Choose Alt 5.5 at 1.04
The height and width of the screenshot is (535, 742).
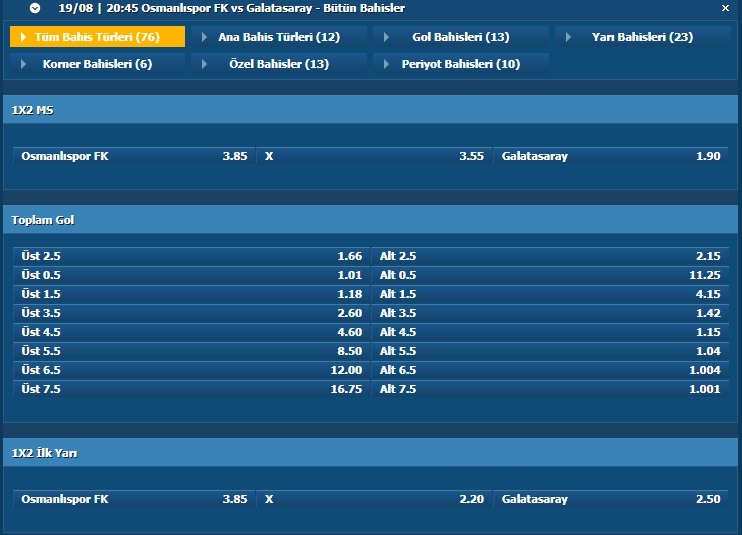tap(550, 351)
